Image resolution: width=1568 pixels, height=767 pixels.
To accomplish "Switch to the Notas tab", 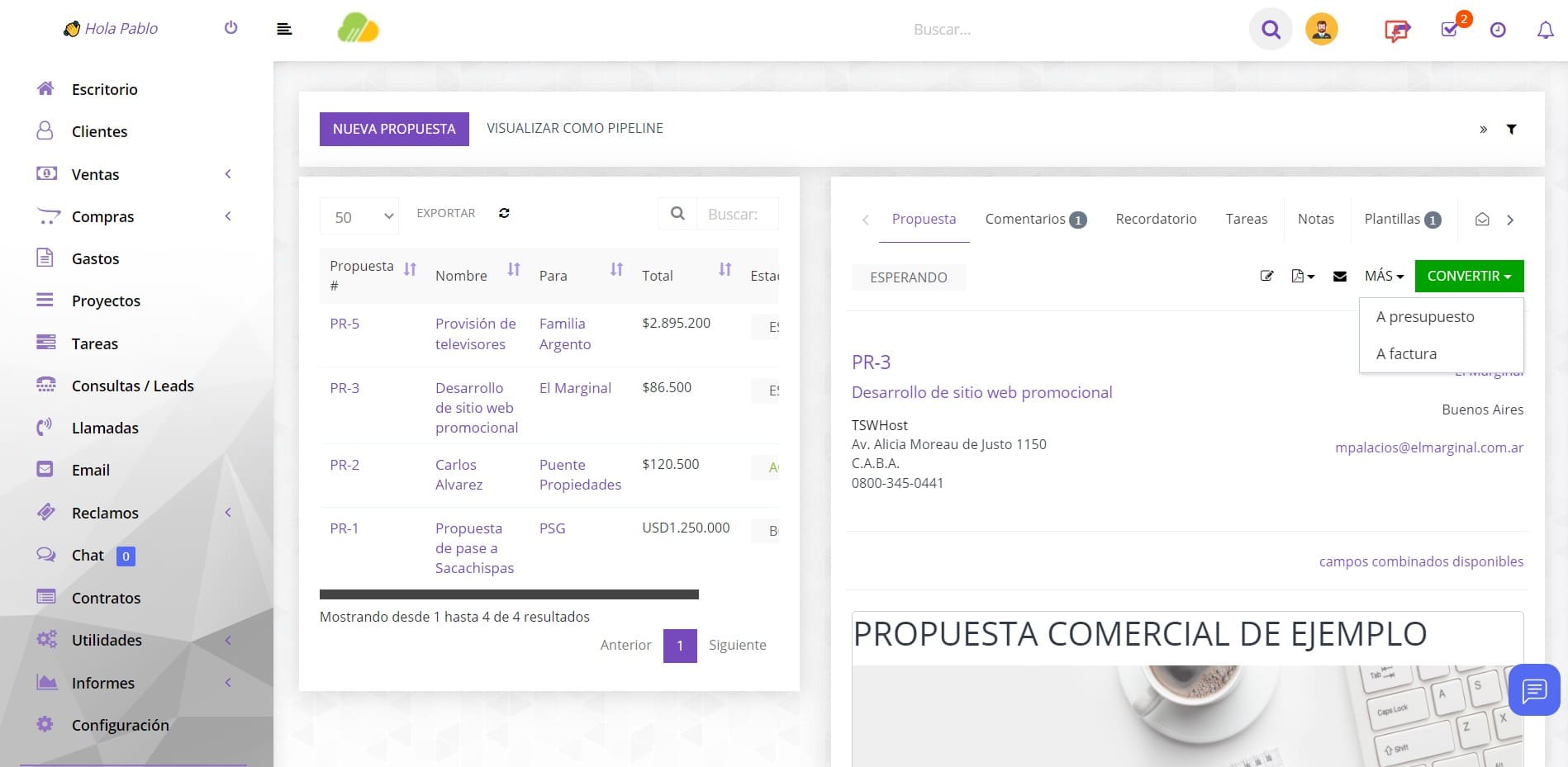I will coord(1315,219).
